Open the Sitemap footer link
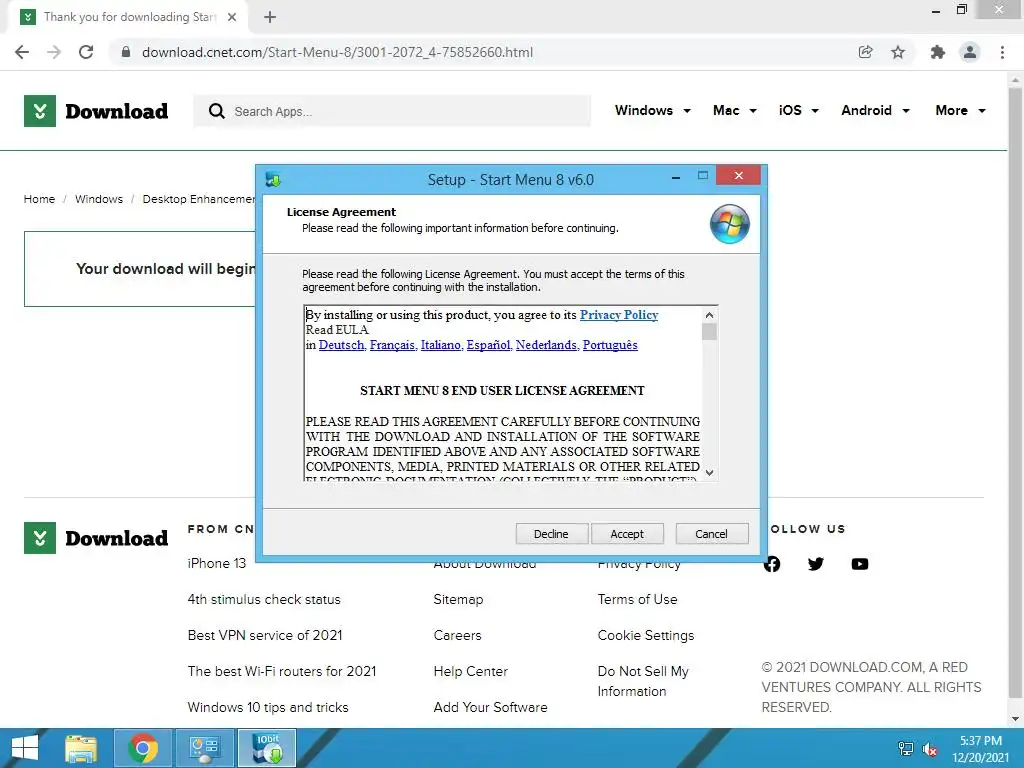Viewport: 1024px width, 768px height. pos(458,599)
